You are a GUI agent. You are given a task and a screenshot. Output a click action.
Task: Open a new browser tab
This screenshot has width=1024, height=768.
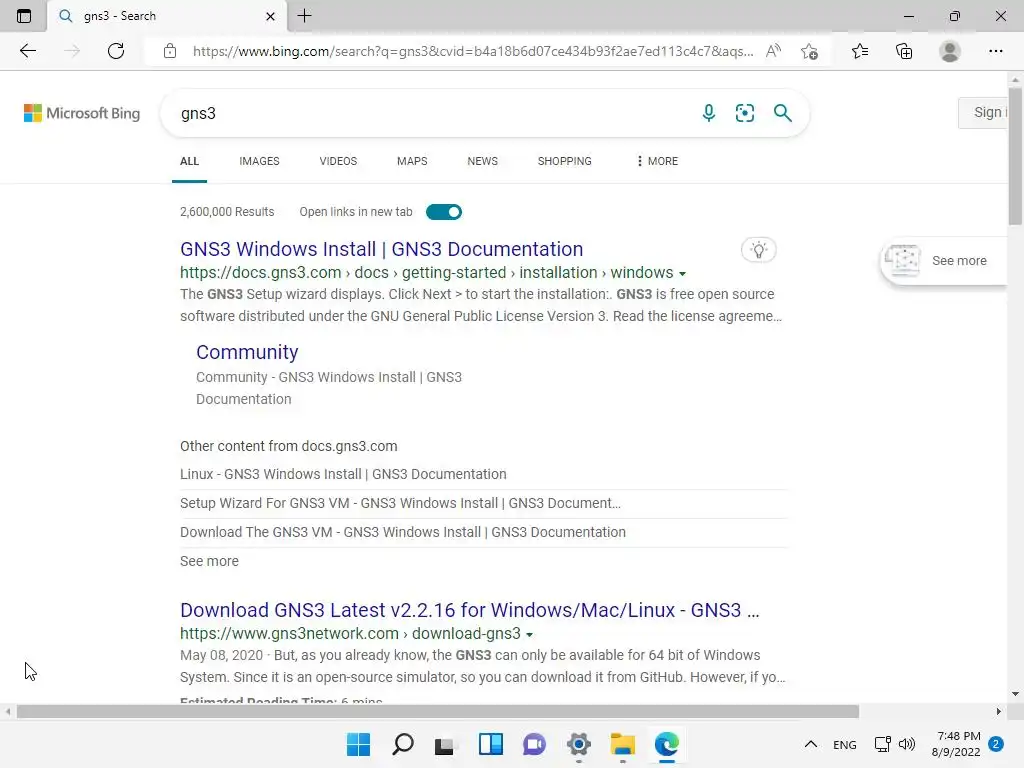(304, 16)
